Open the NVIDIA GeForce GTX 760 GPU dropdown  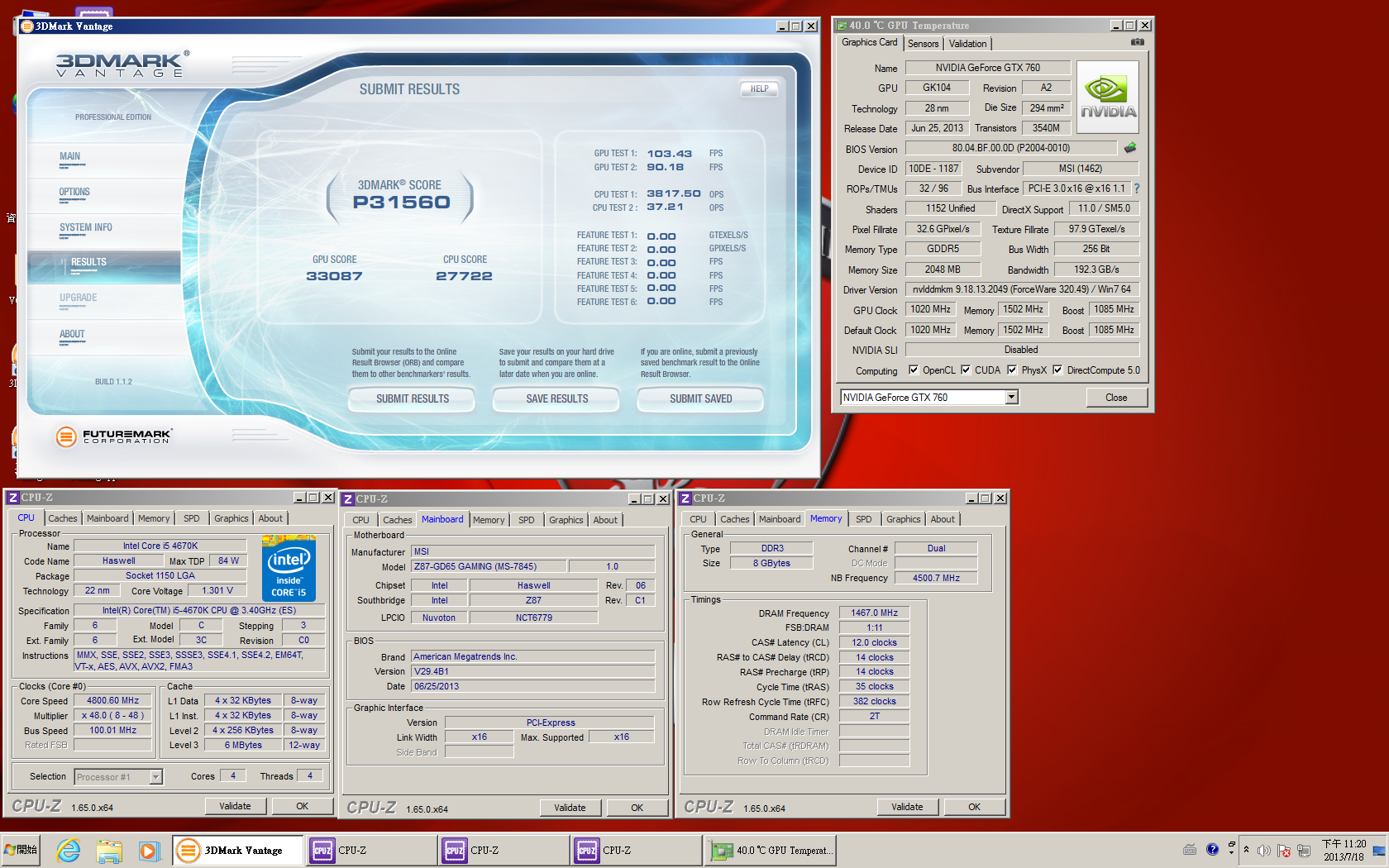[1011, 398]
